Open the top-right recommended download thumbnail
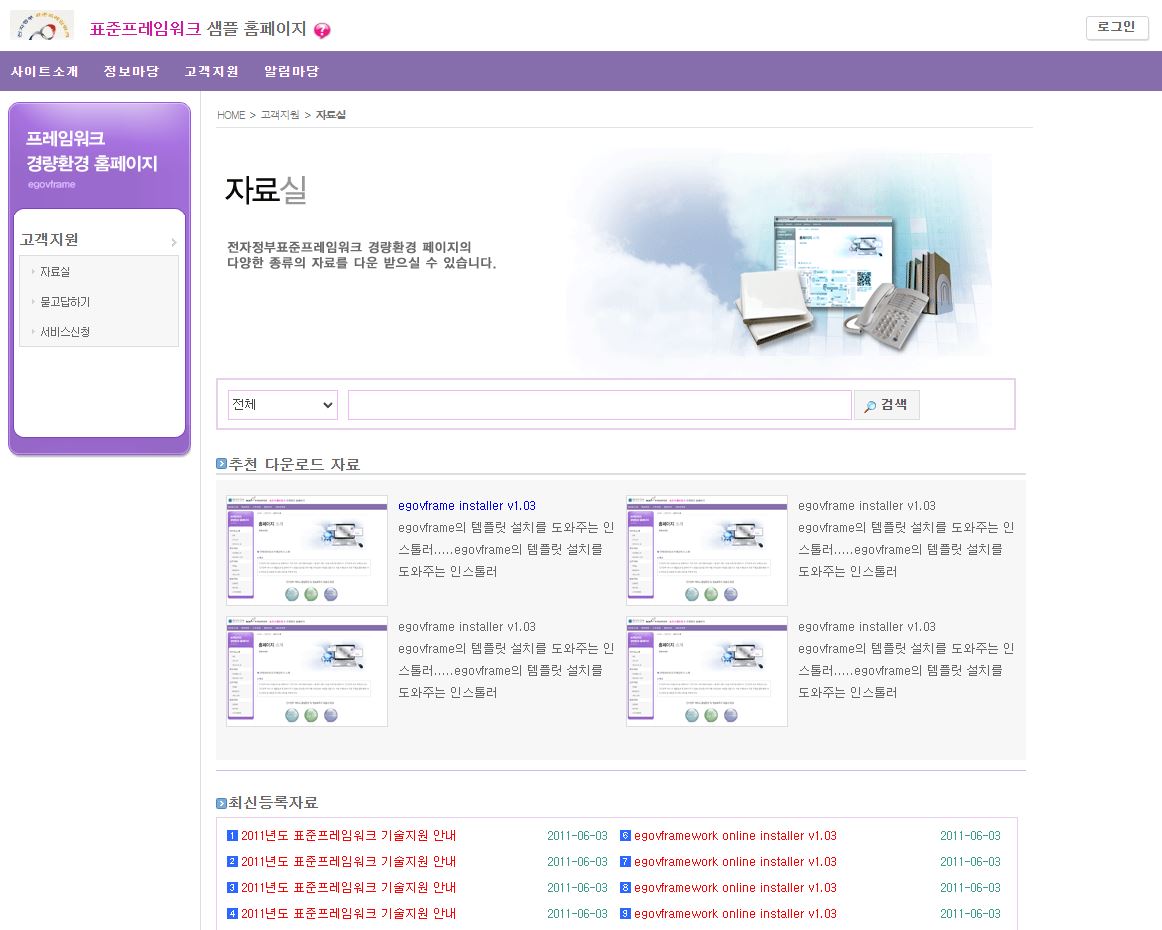 tap(706, 550)
